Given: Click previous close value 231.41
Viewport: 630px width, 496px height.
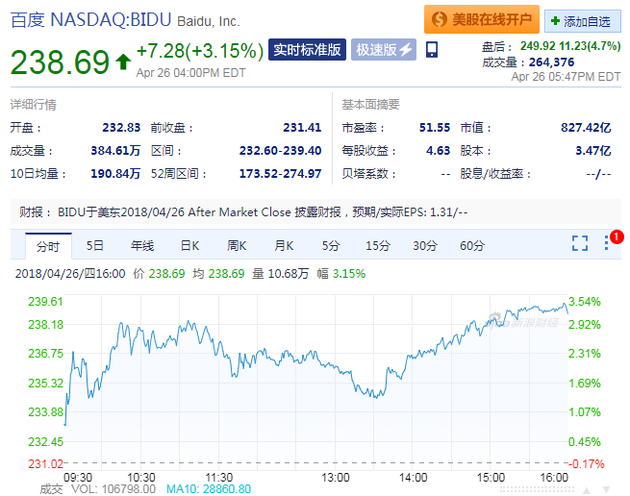Looking at the screenshot, I should tap(302, 127).
